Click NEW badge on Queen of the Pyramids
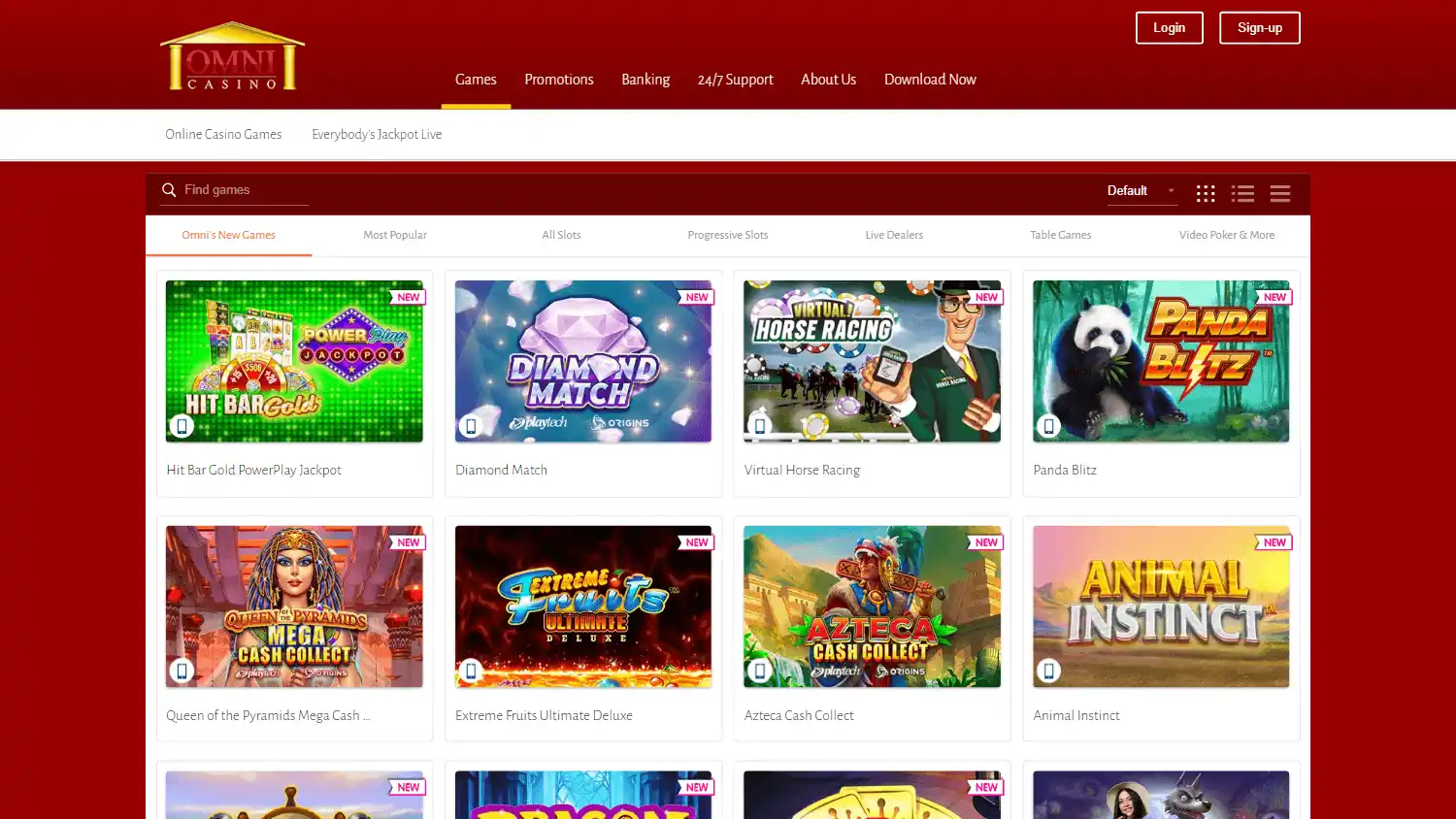Viewport: 1456px width, 819px height. click(x=408, y=542)
